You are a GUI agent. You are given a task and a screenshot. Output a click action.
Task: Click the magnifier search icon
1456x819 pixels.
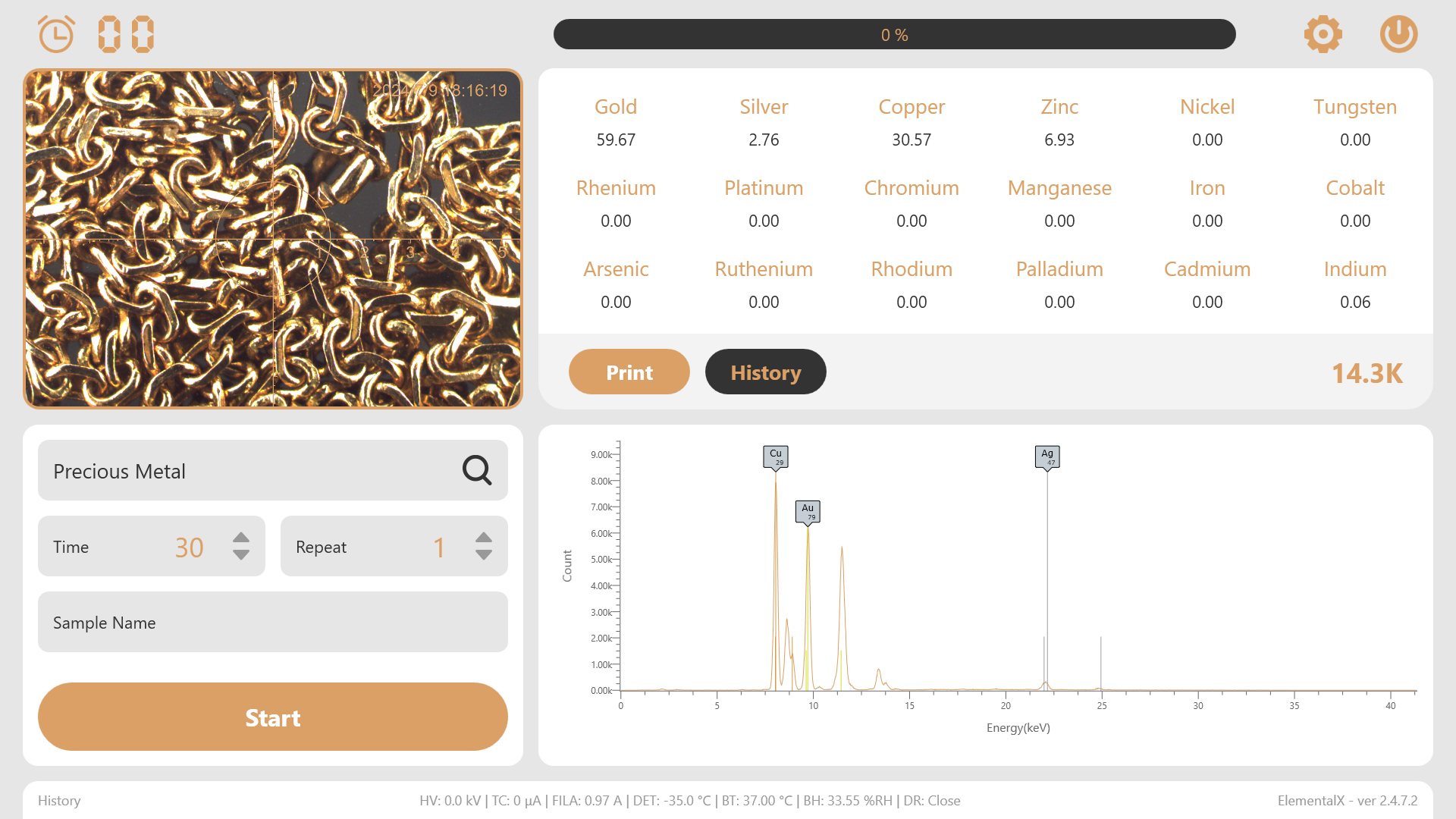(x=477, y=470)
